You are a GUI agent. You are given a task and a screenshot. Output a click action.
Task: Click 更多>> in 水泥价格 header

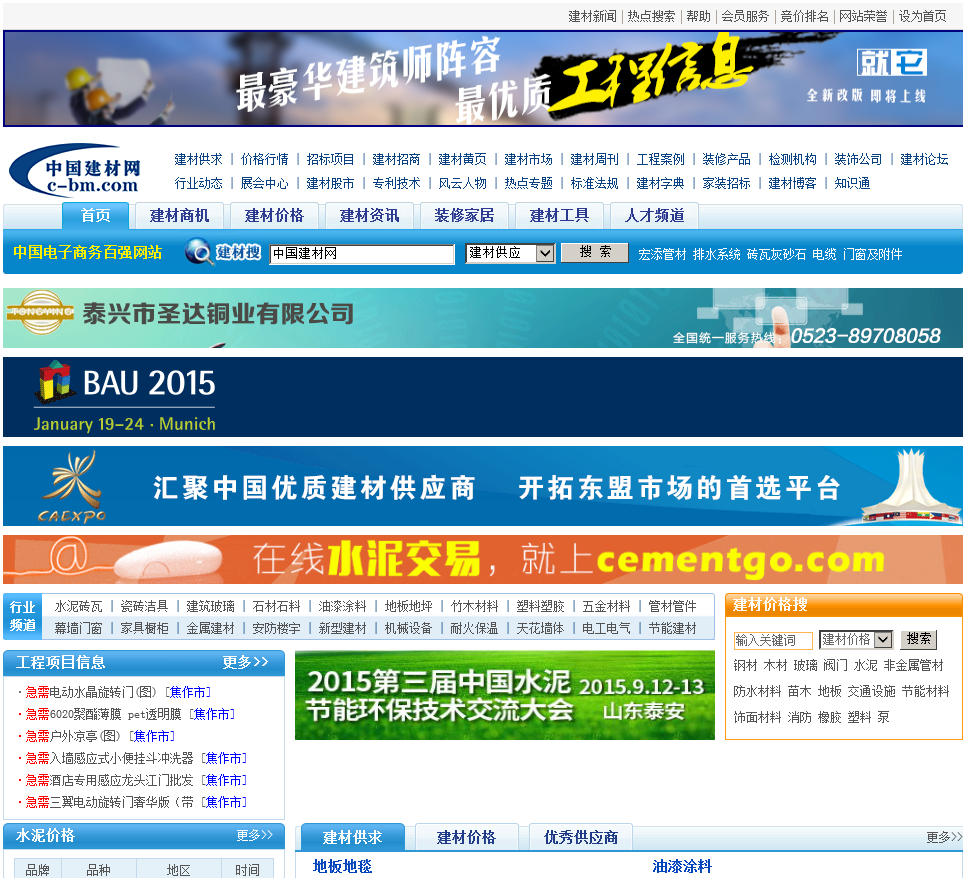click(254, 835)
